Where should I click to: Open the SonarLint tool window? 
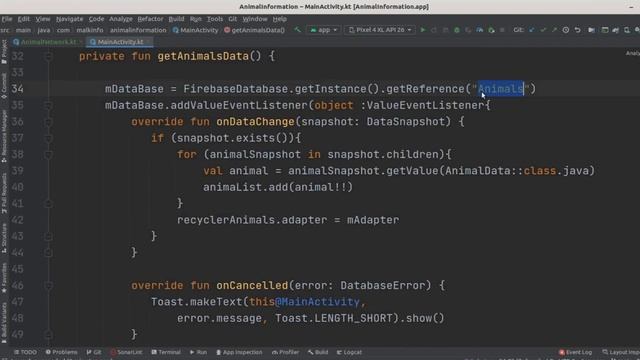point(126,352)
